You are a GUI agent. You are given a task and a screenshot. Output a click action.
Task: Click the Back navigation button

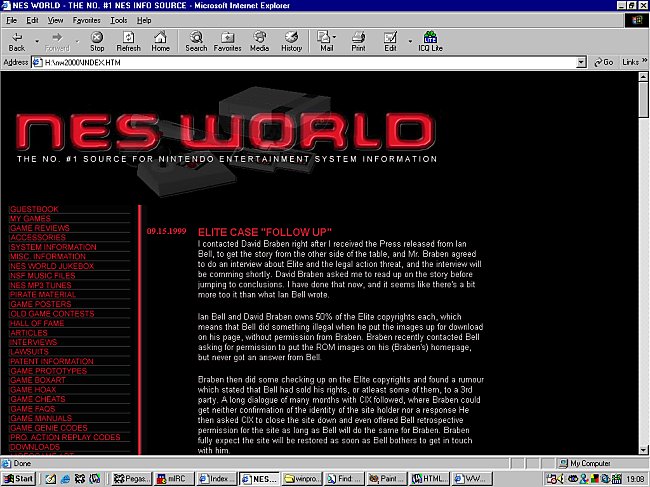tap(17, 41)
